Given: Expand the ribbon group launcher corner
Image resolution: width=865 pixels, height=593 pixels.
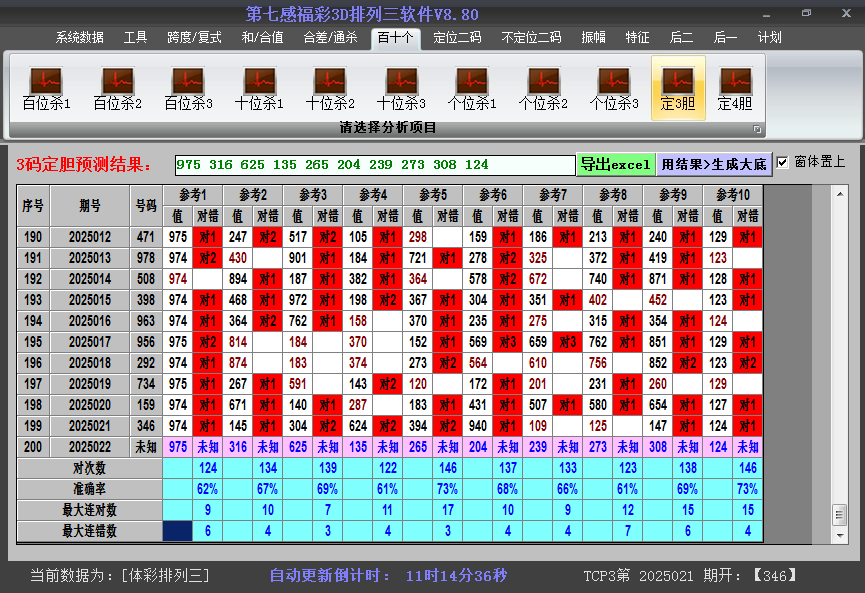Looking at the screenshot, I should point(757,129).
